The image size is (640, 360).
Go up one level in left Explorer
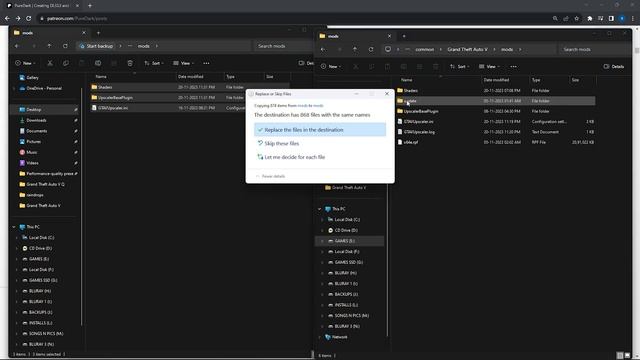point(49,46)
